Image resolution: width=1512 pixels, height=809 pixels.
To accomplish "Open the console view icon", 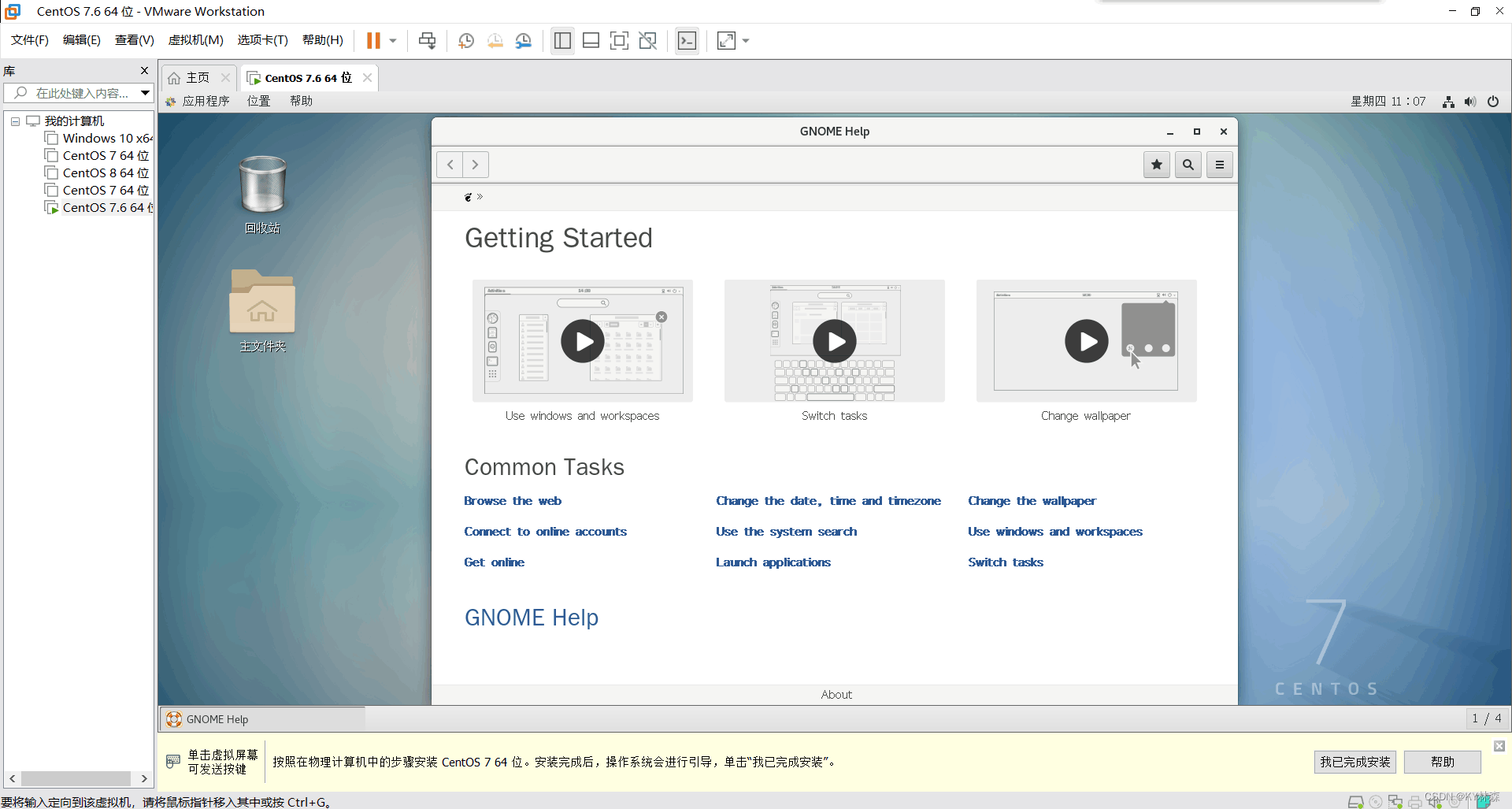I will click(687, 40).
